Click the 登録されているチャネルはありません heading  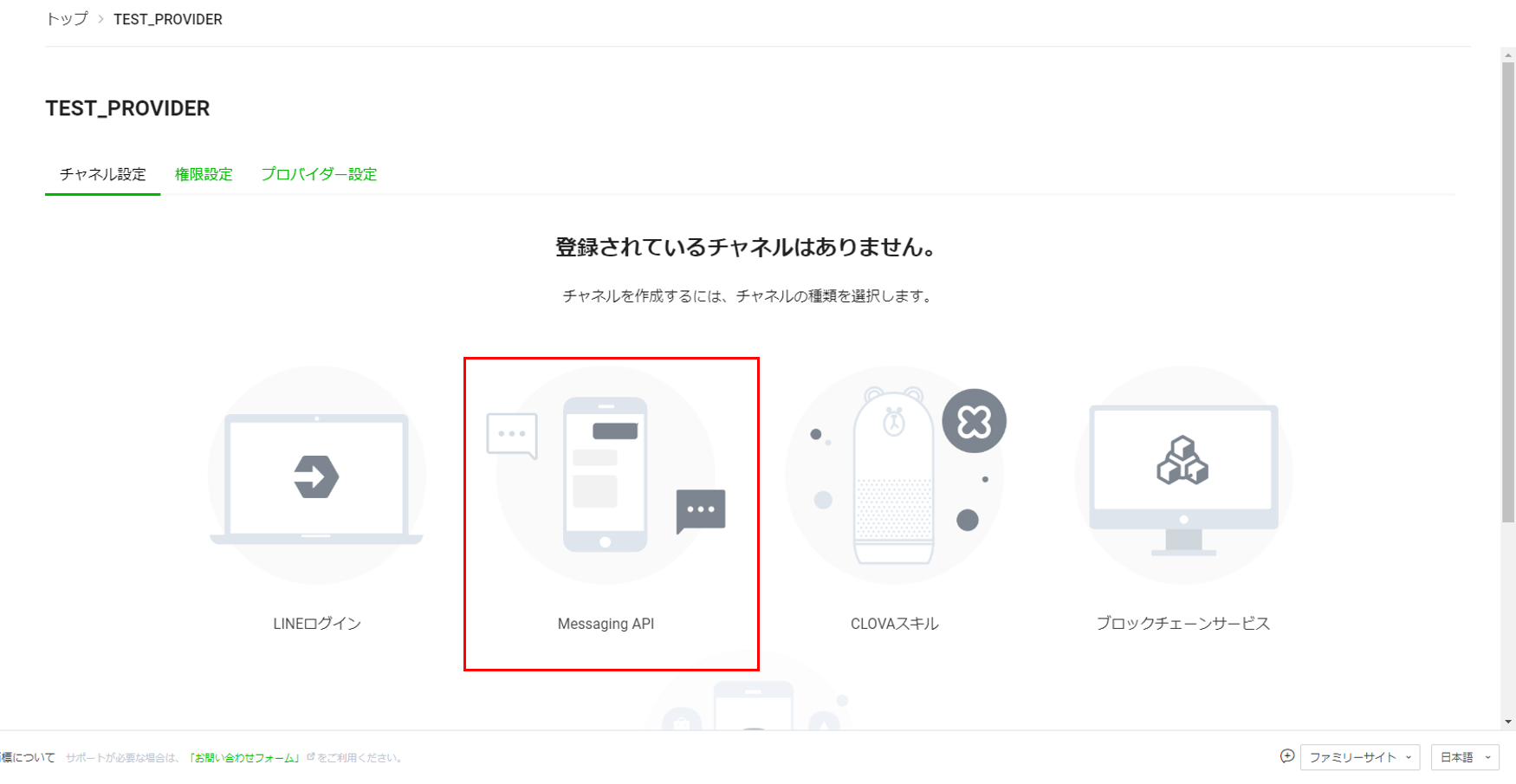[x=748, y=247]
